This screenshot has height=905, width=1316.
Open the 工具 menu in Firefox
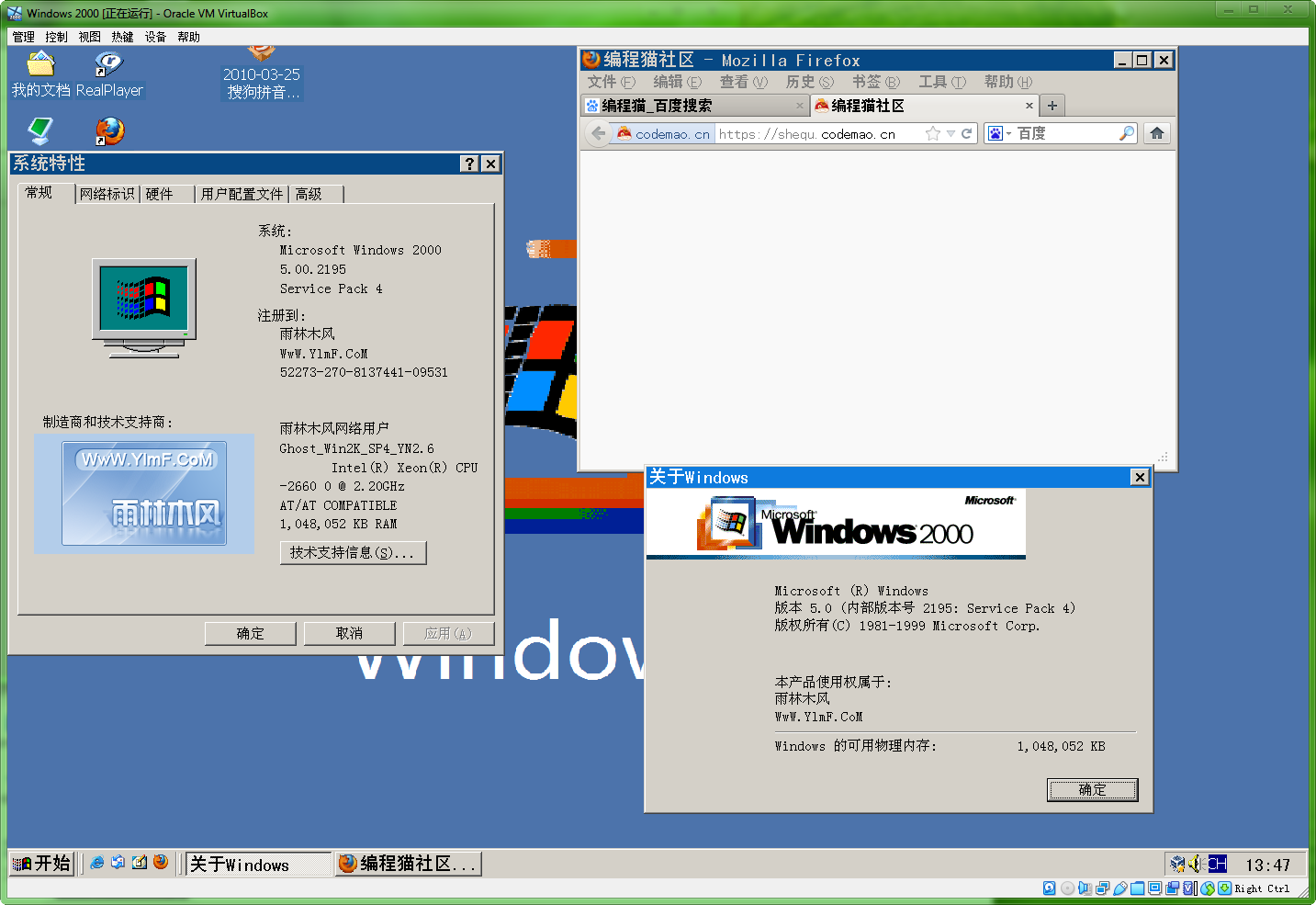(x=942, y=82)
